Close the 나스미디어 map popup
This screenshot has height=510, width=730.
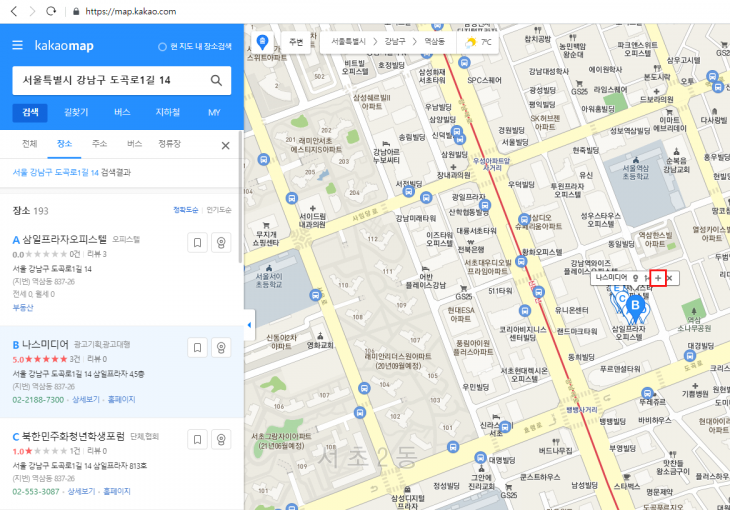point(671,277)
